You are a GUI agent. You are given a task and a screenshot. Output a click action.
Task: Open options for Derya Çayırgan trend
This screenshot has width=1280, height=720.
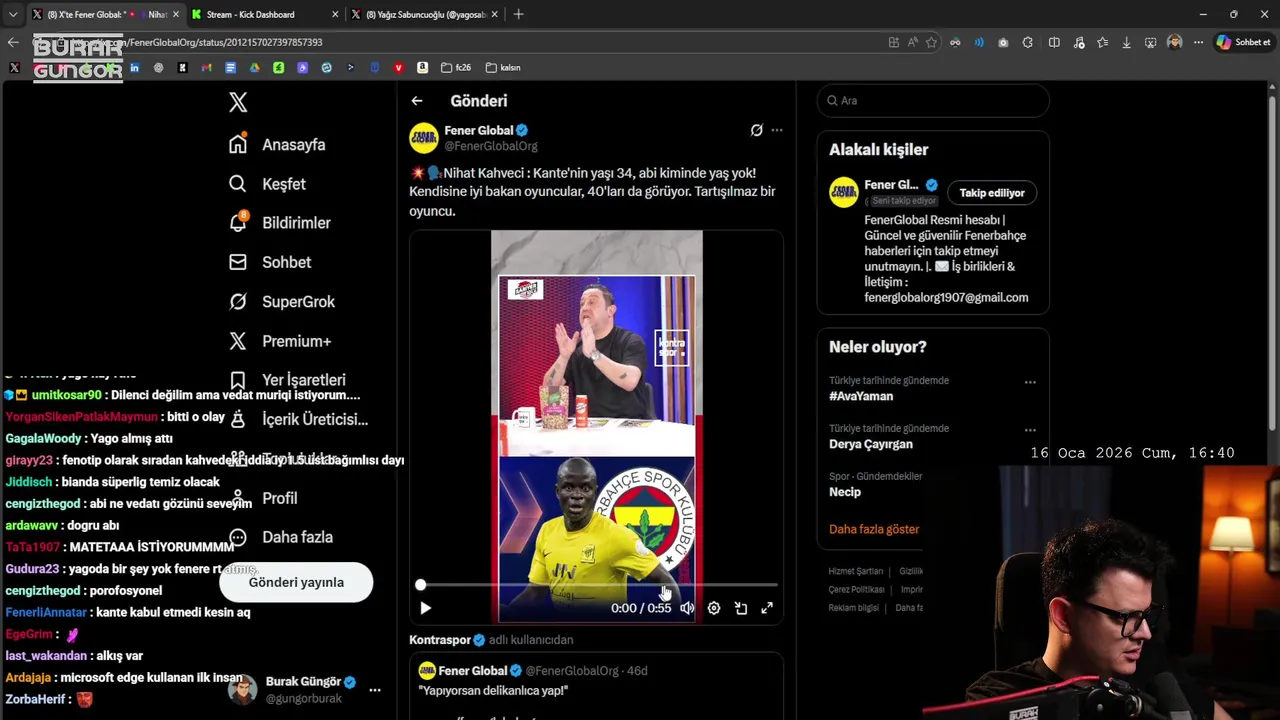pos(1030,430)
